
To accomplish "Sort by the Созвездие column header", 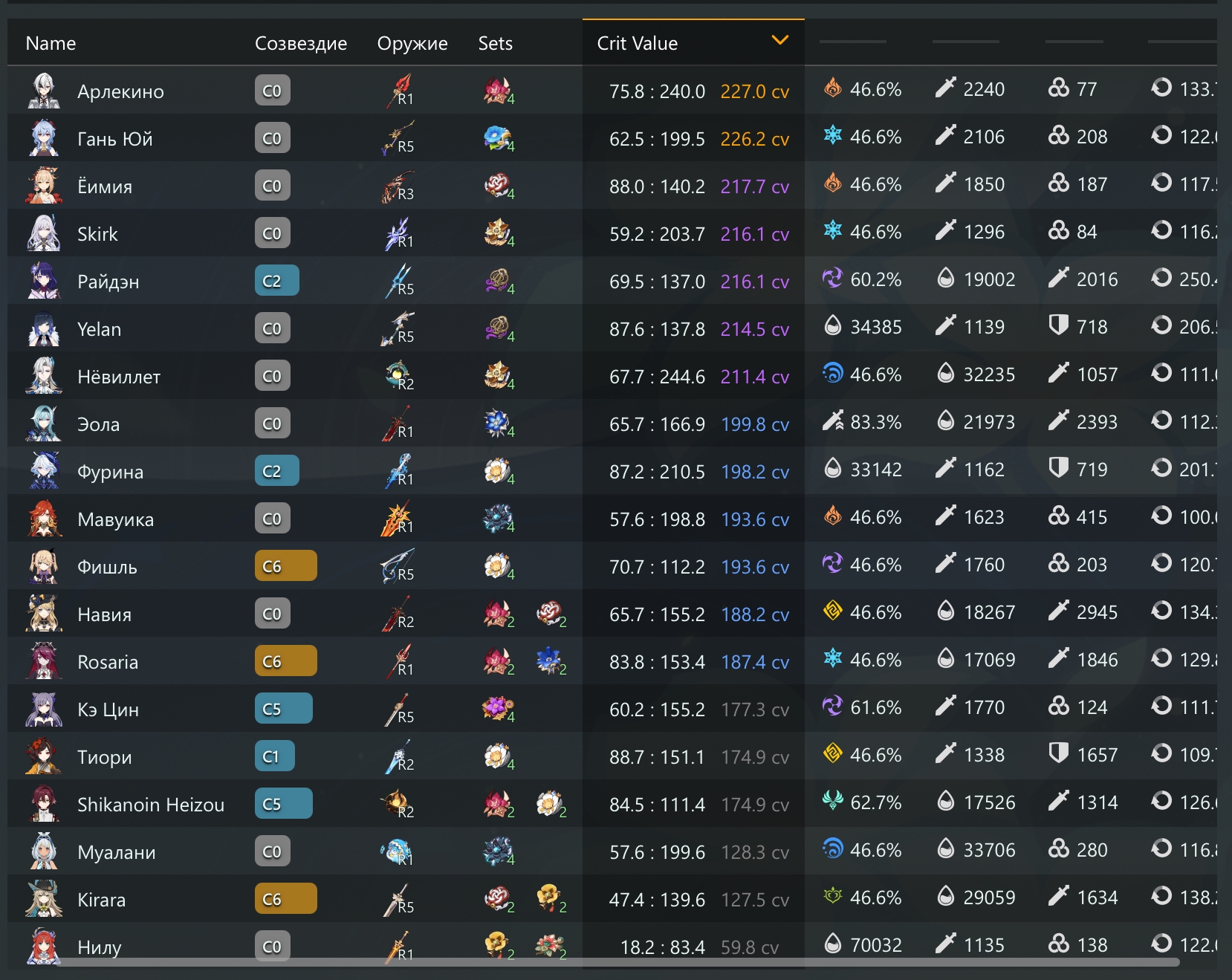I will click(x=301, y=43).
